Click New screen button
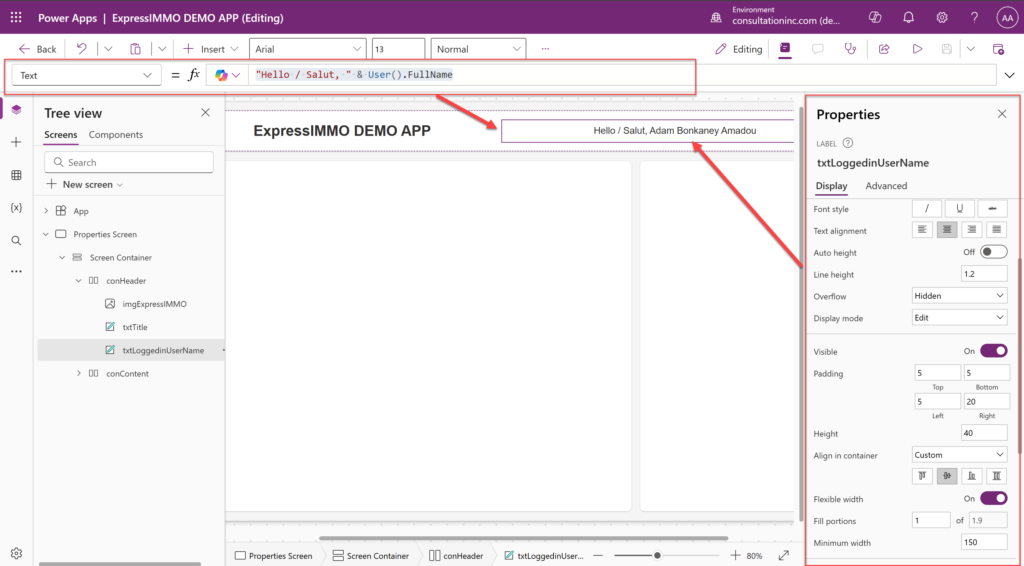 click(x=85, y=185)
